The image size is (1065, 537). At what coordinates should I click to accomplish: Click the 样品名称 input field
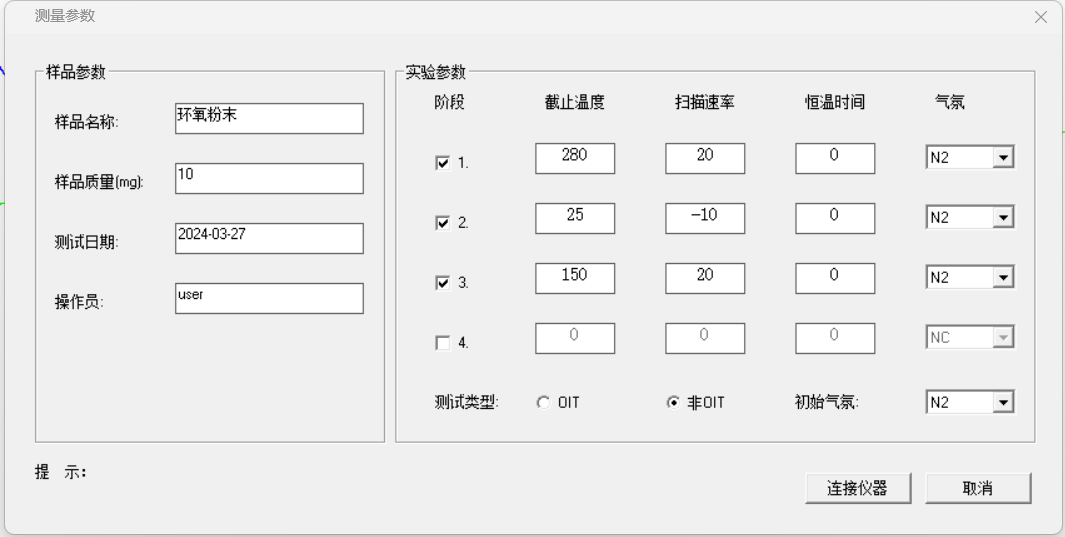click(268, 118)
